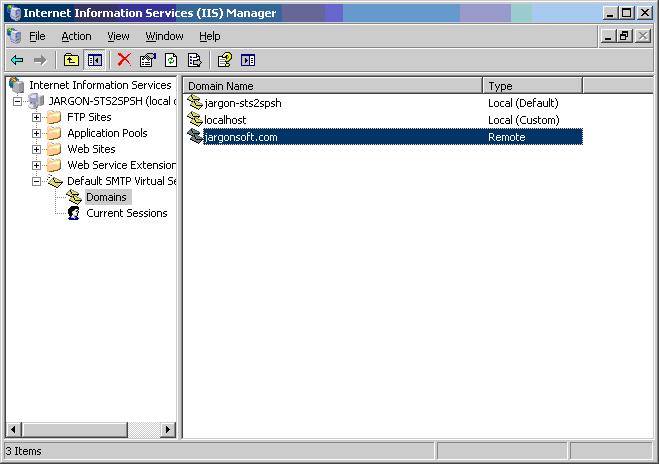The image size is (659, 464).
Task: Minimize the IIS Manager window
Action: (610, 13)
